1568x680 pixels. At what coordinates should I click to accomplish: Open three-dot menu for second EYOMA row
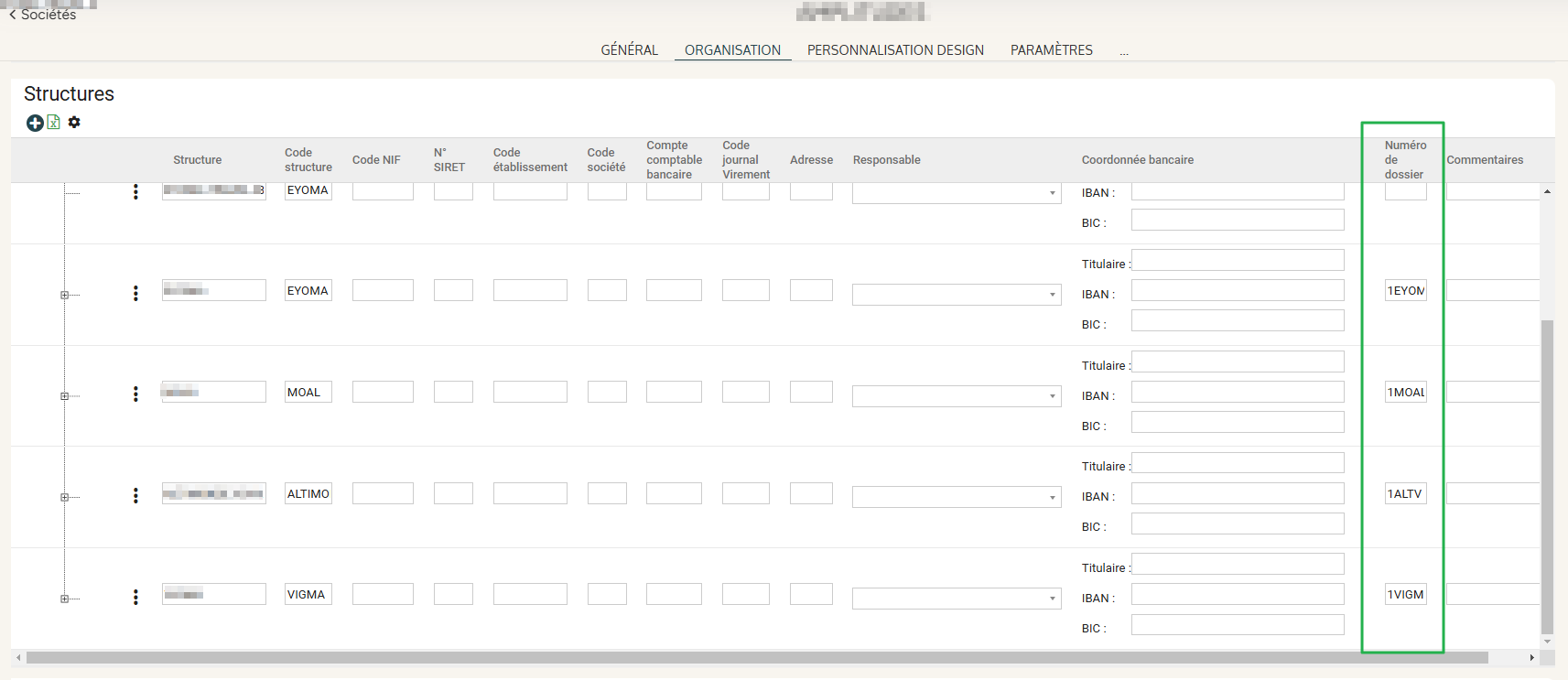(x=135, y=293)
